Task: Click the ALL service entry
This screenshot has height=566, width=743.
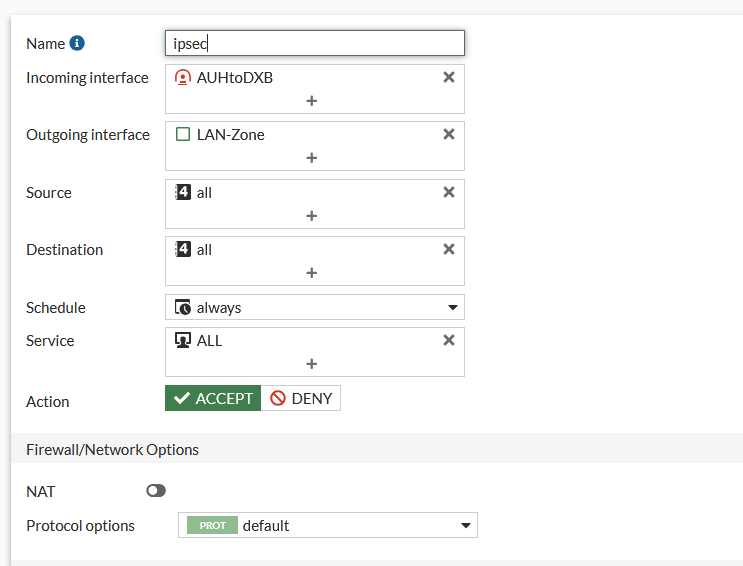Action: [209, 340]
